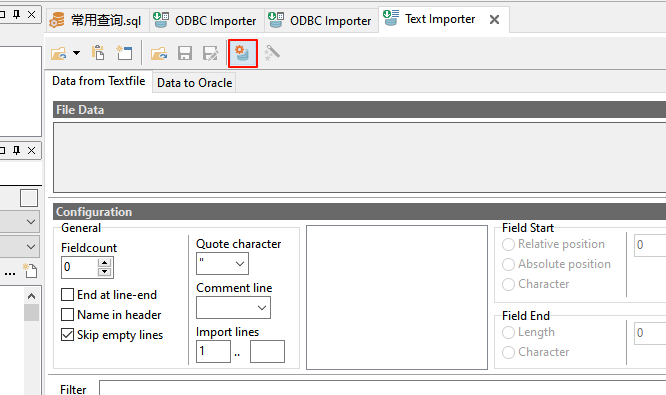Click the magic wand wizard icon
Viewport: 666px width, 395px height.
272,53
